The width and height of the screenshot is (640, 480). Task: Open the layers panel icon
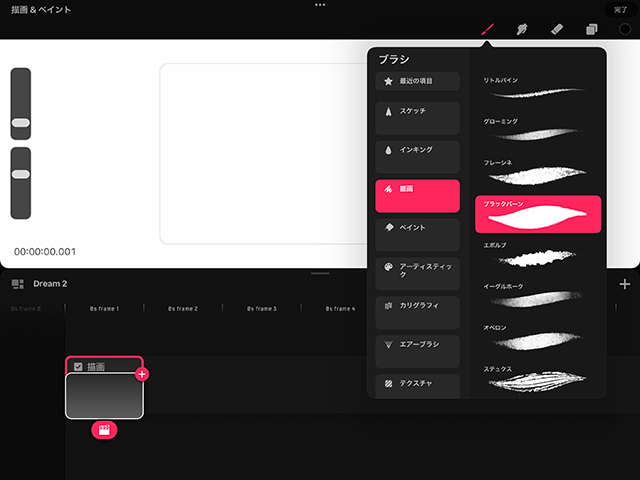592,30
